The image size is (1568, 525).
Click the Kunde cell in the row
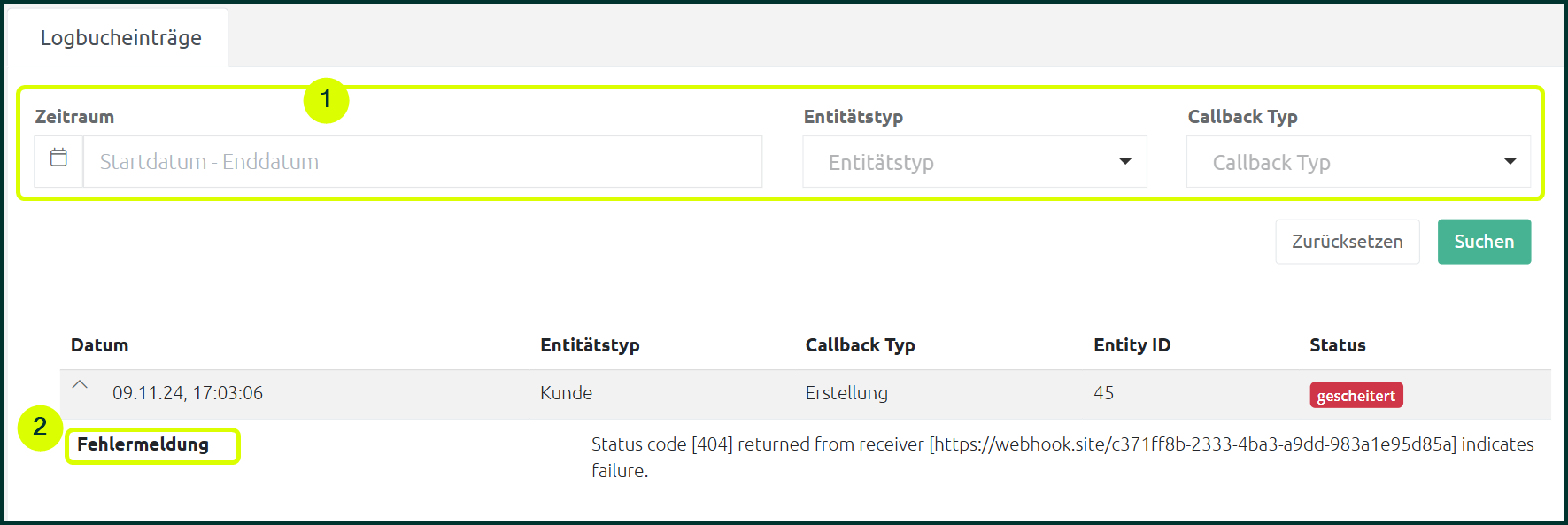566,393
